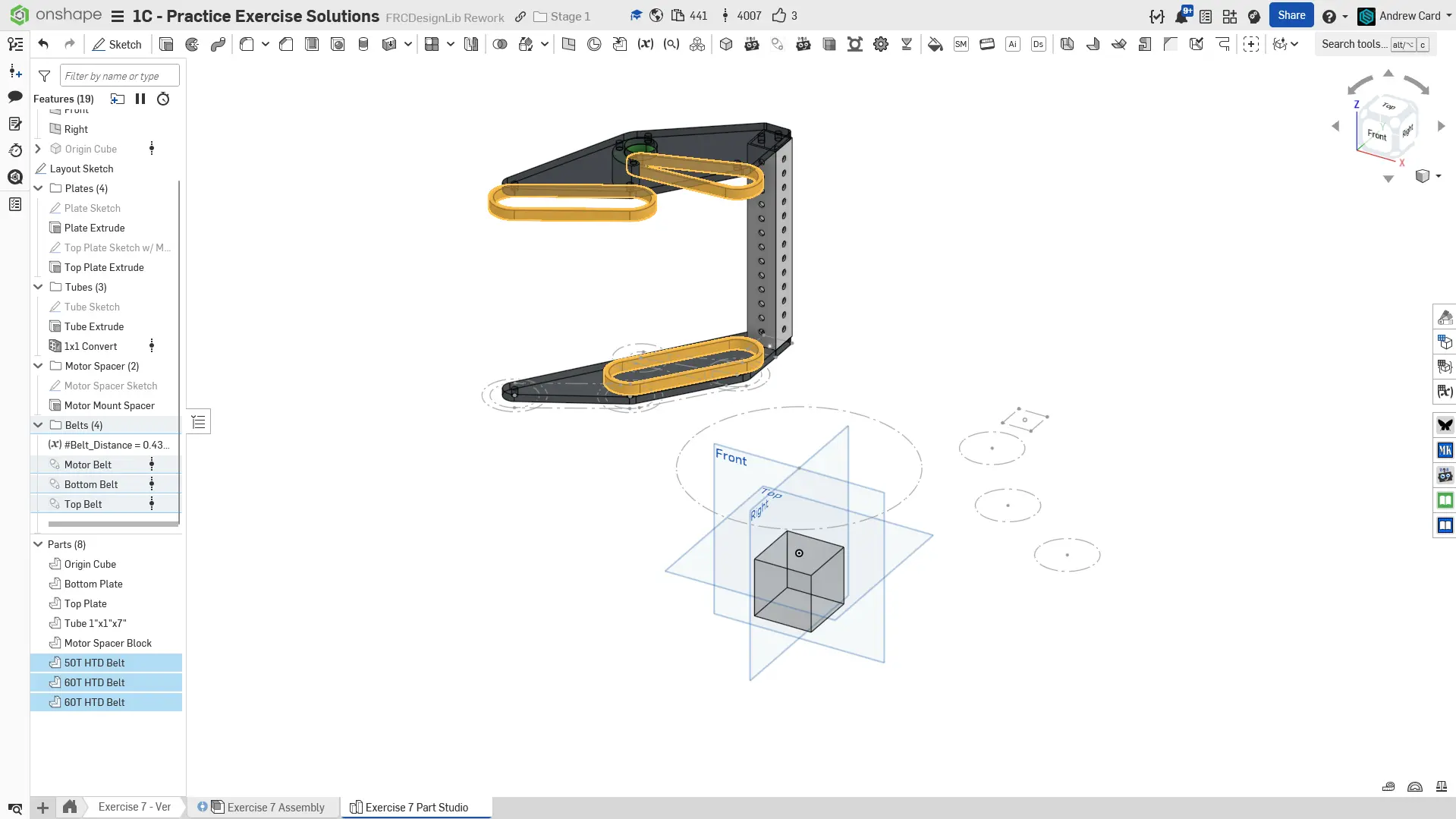Open the Help question mark icon

(x=1329, y=16)
